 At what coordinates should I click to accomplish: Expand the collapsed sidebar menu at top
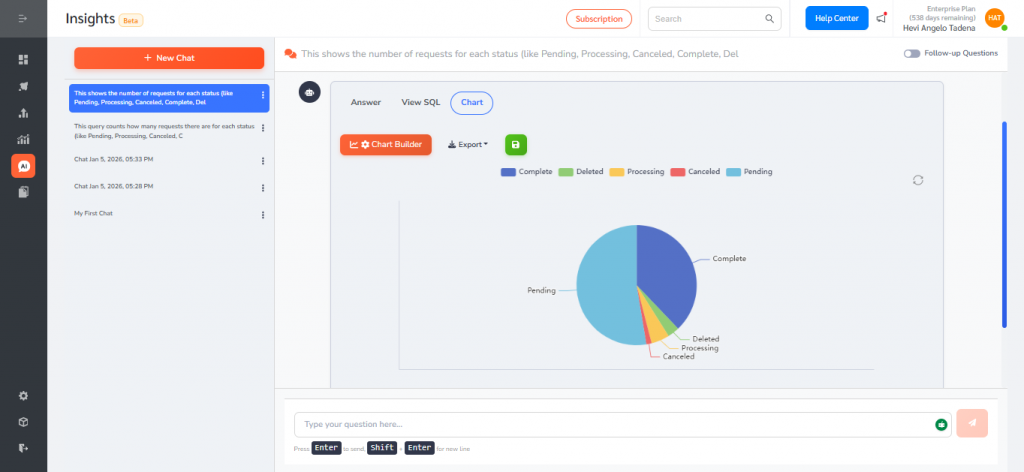[23, 18]
